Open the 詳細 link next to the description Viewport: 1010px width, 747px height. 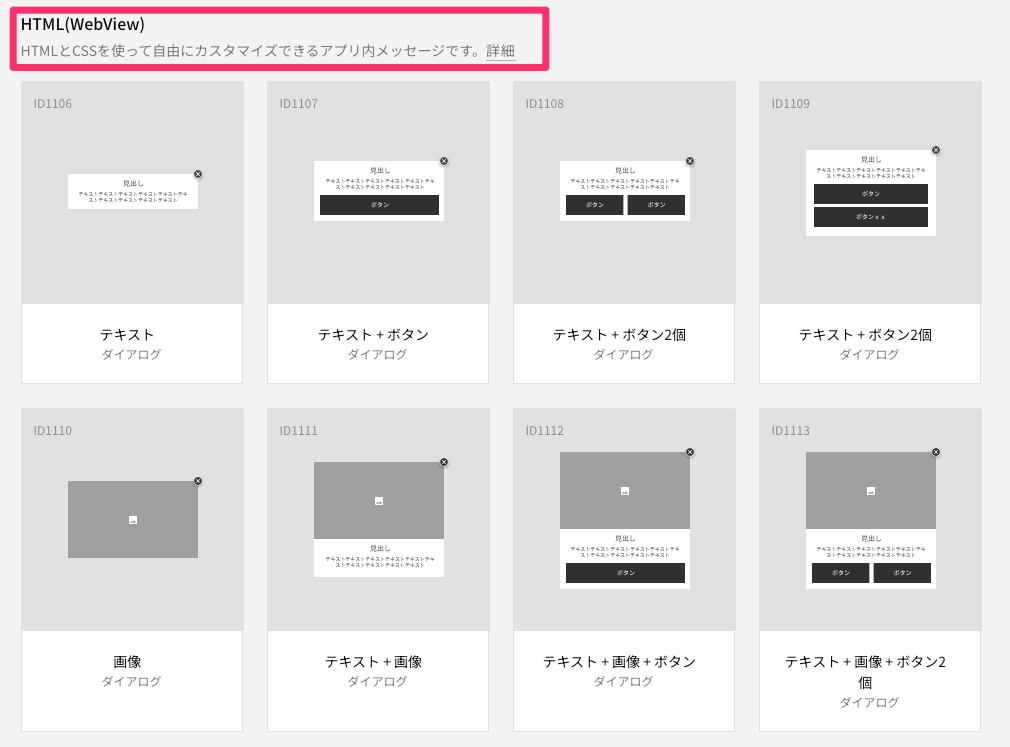coord(500,50)
